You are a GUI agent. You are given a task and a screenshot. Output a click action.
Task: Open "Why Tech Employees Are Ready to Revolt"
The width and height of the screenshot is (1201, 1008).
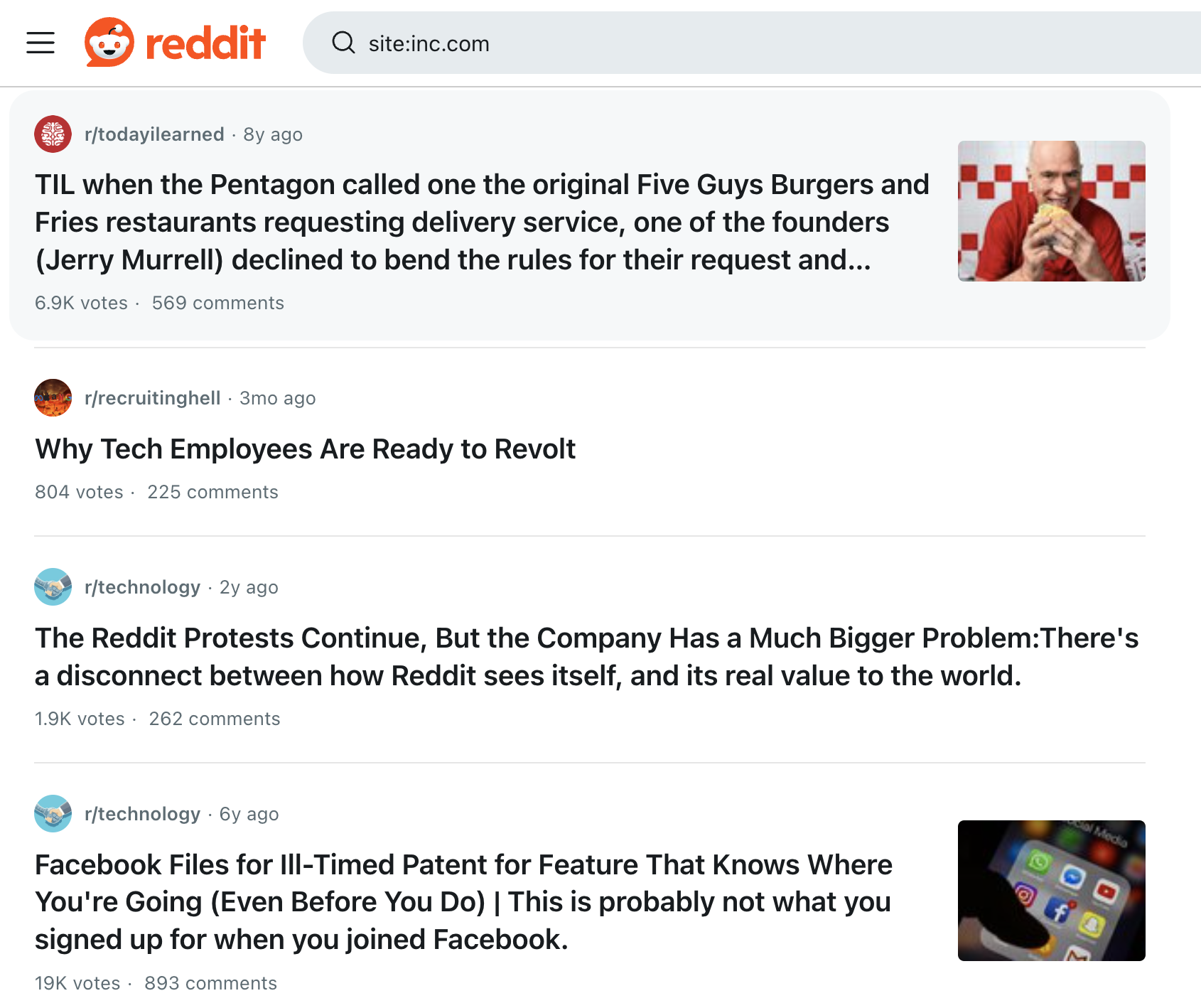pyautogui.click(x=305, y=449)
